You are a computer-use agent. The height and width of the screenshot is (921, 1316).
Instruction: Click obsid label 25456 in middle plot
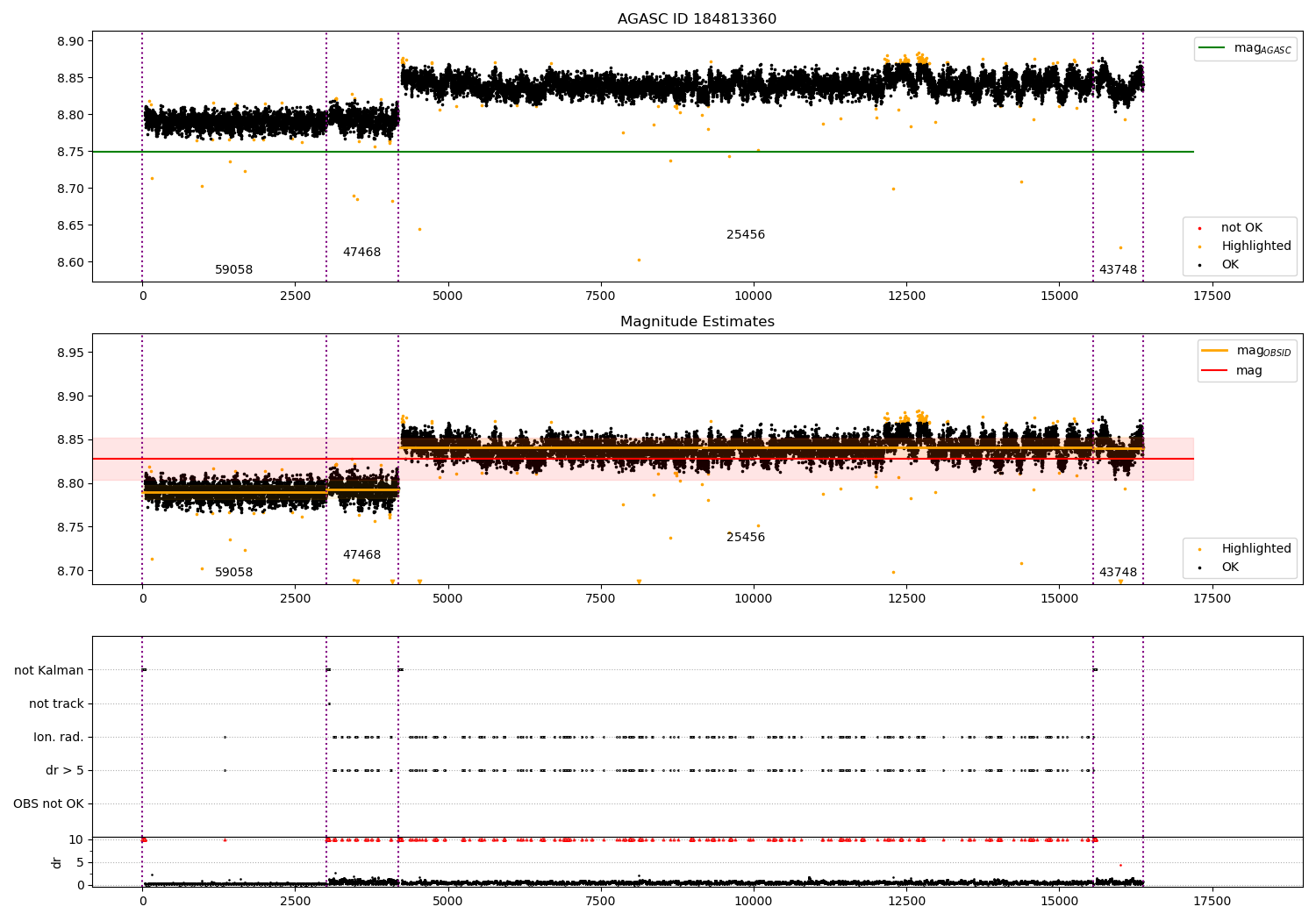746,538
